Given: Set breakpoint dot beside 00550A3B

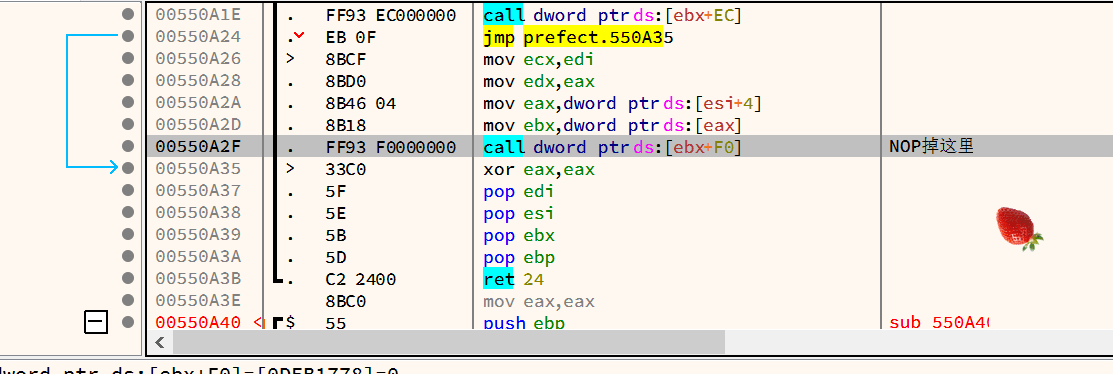Looking at the screenshot, I should [x=128, y=278].
